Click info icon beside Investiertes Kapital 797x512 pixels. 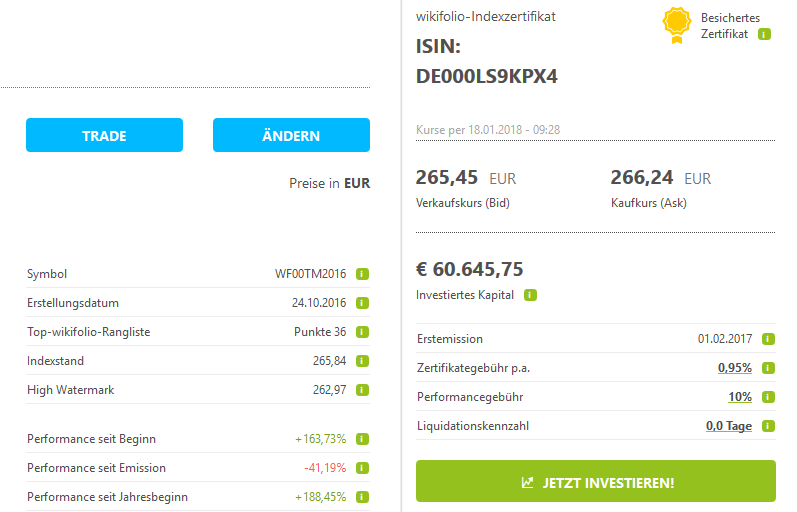point(530,296)
